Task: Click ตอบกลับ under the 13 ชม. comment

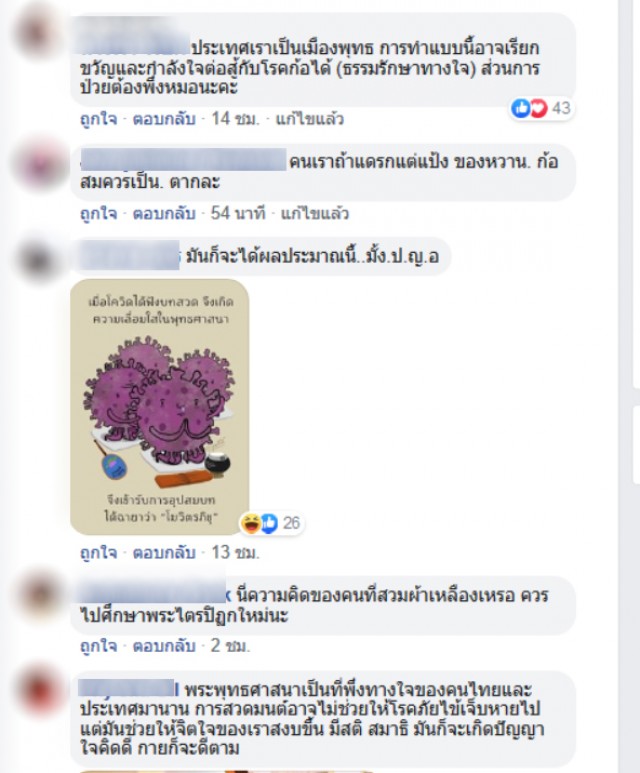Action: click(x=164, y=553)
